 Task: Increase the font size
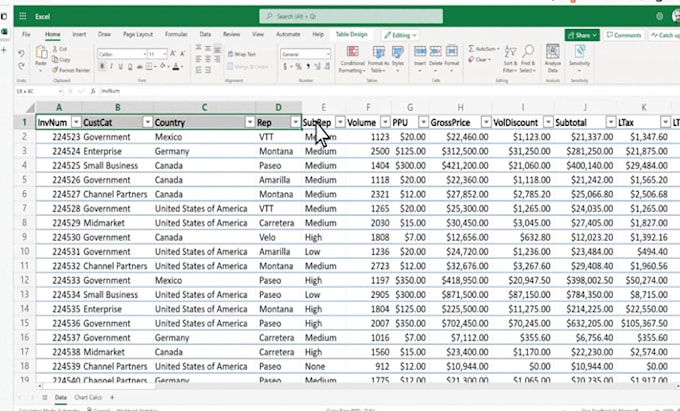click(x=173, y=54)
